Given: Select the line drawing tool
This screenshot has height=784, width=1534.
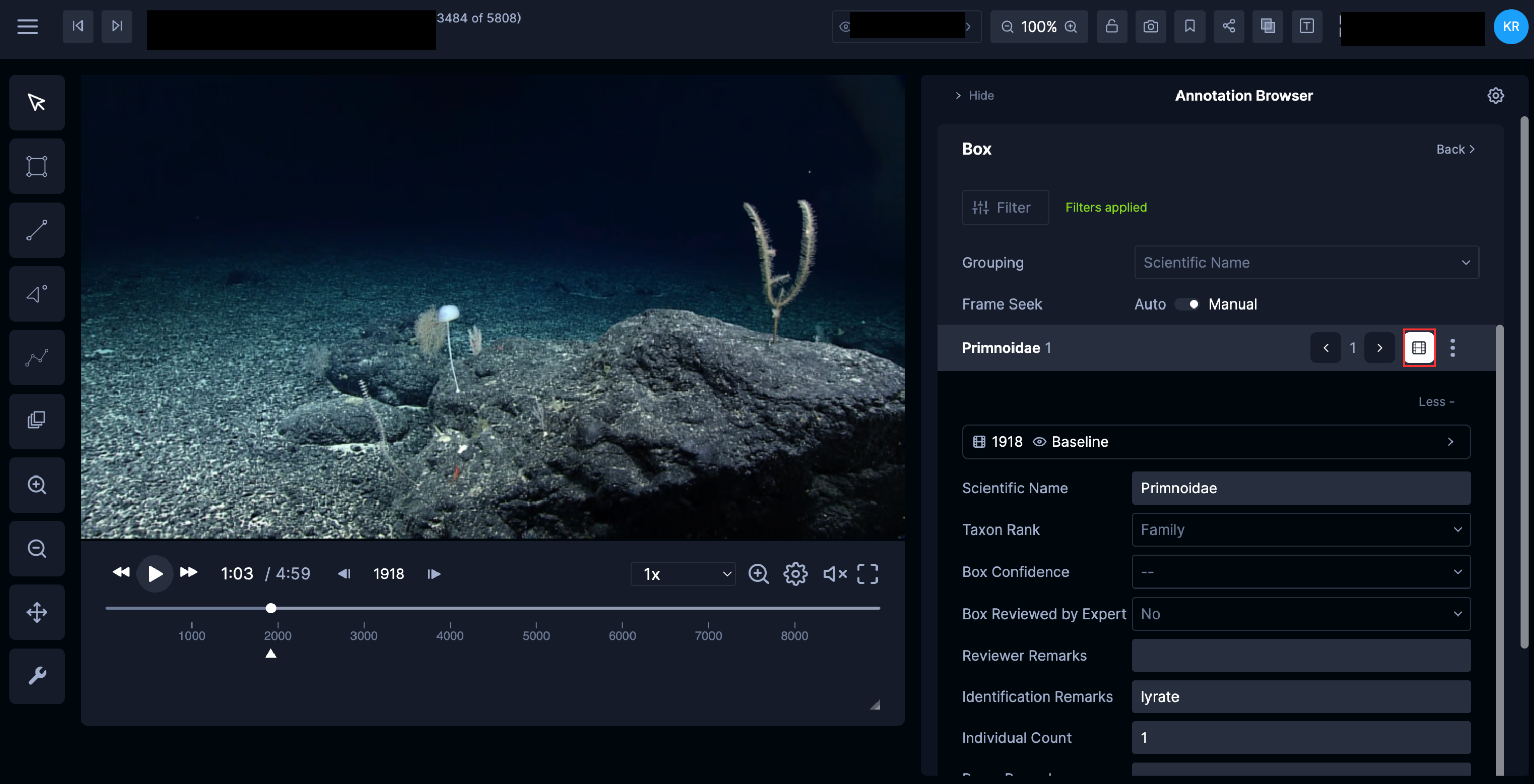Looking at the screenshot, I should [36, 230].
